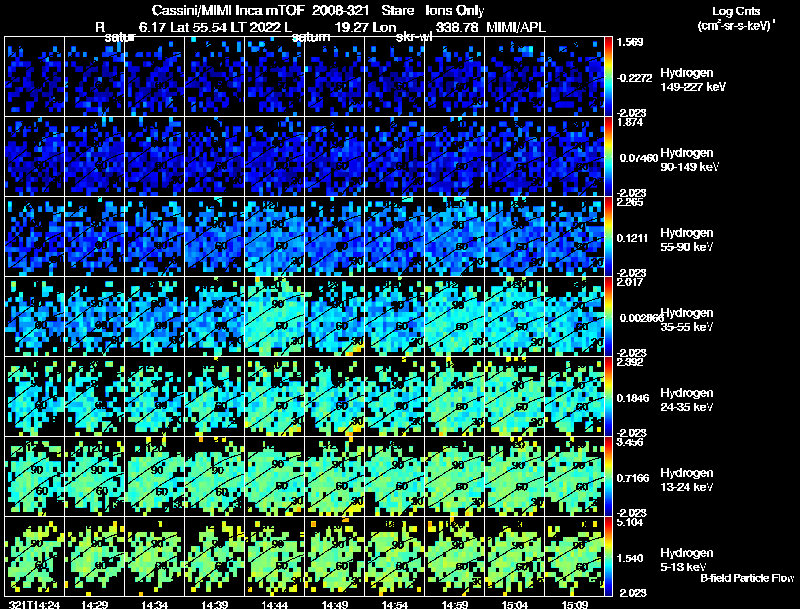Screen dimensions: 800x609
Task: Click the colorbar beside Hydrogen 90-149 keV
Action: [608, 157]
